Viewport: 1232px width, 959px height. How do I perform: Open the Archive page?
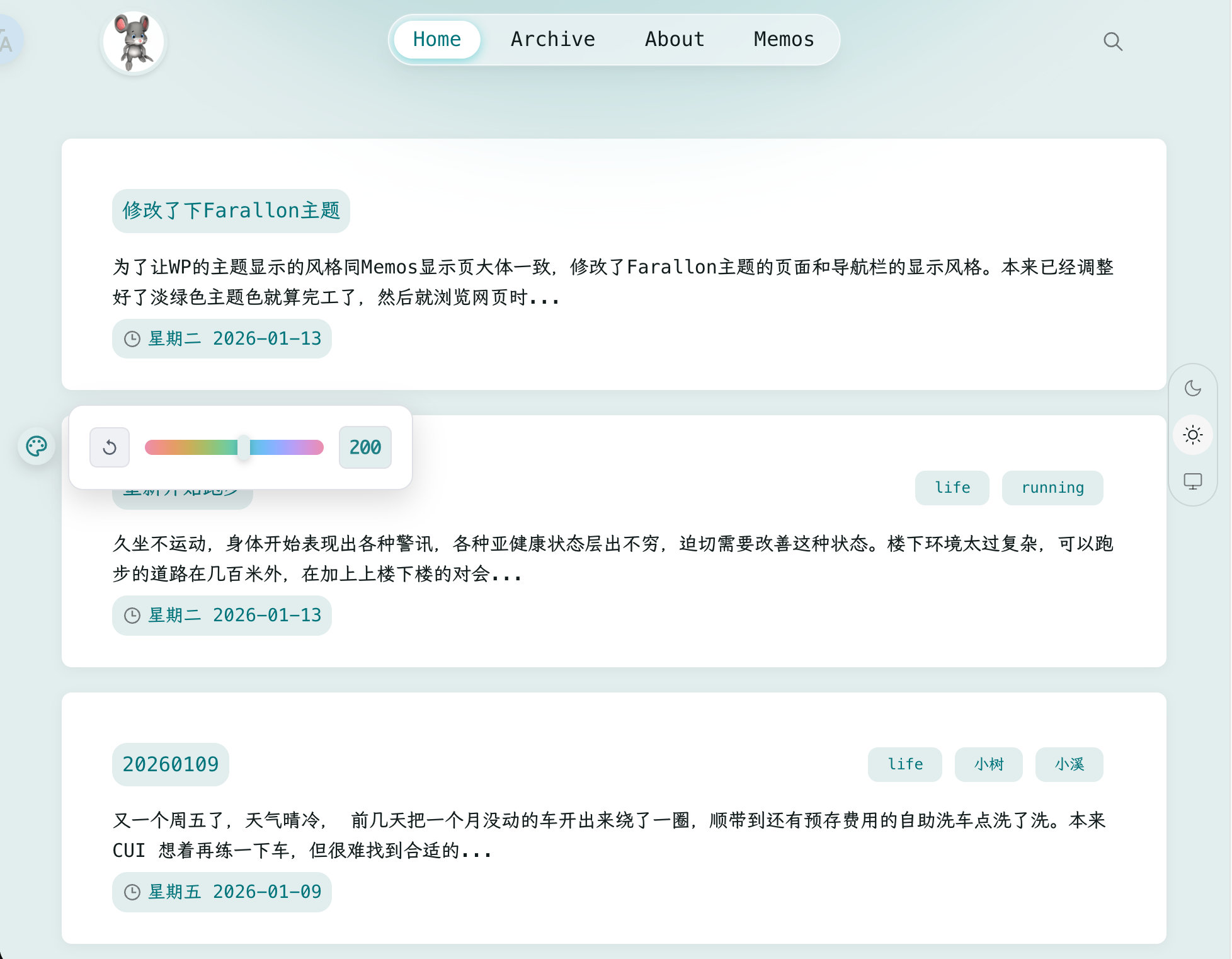coord(552,39)
